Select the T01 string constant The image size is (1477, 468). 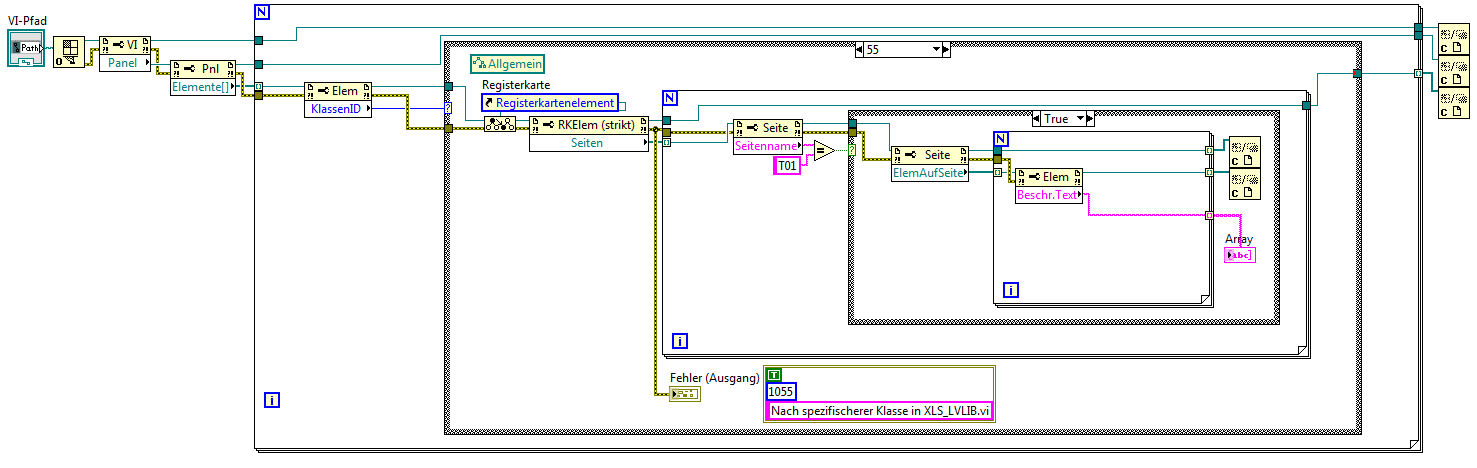(787, 166)
